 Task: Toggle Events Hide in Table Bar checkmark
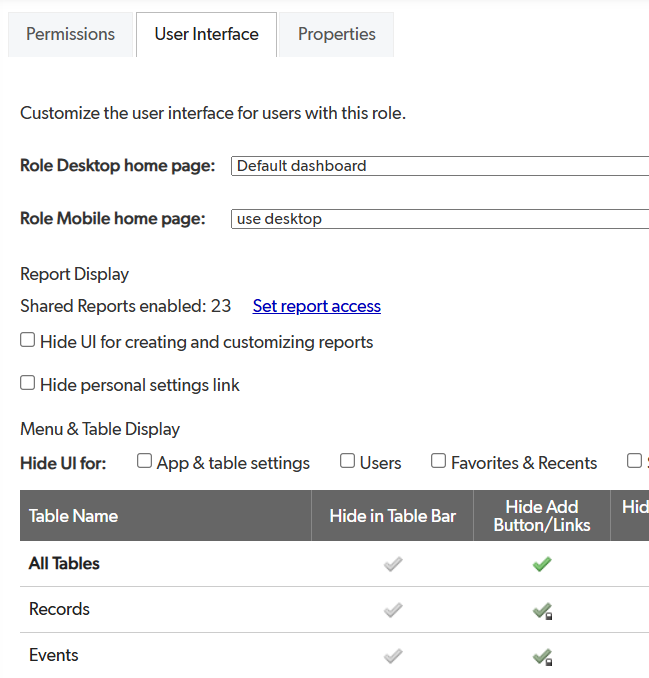coord(393,656)
